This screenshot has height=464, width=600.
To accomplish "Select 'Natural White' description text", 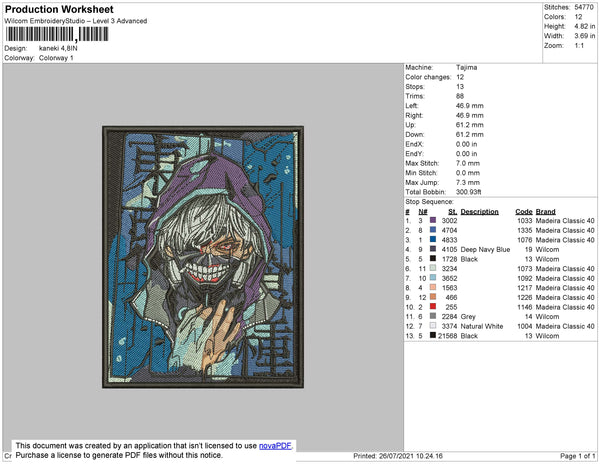I will pyautogui.click(x=482, y=326).
